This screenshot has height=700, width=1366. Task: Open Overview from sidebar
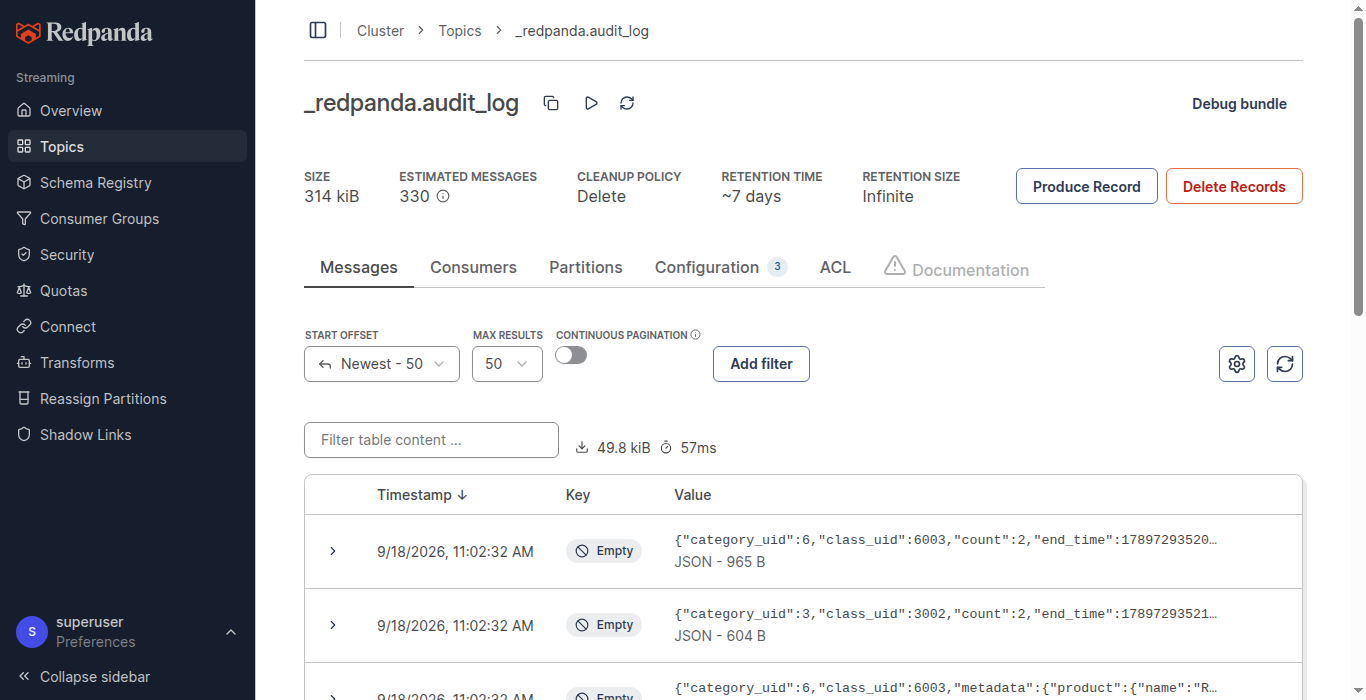pyautogui.click(x=127, y=111)
